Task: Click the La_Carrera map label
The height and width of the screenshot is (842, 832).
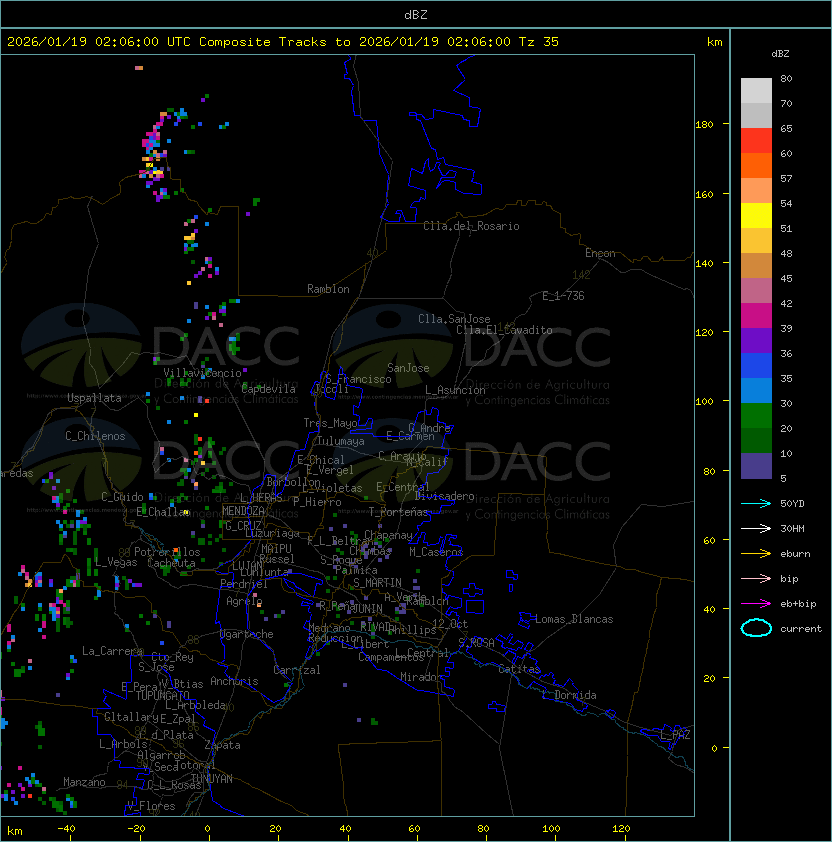Action: tap(112, 651)
